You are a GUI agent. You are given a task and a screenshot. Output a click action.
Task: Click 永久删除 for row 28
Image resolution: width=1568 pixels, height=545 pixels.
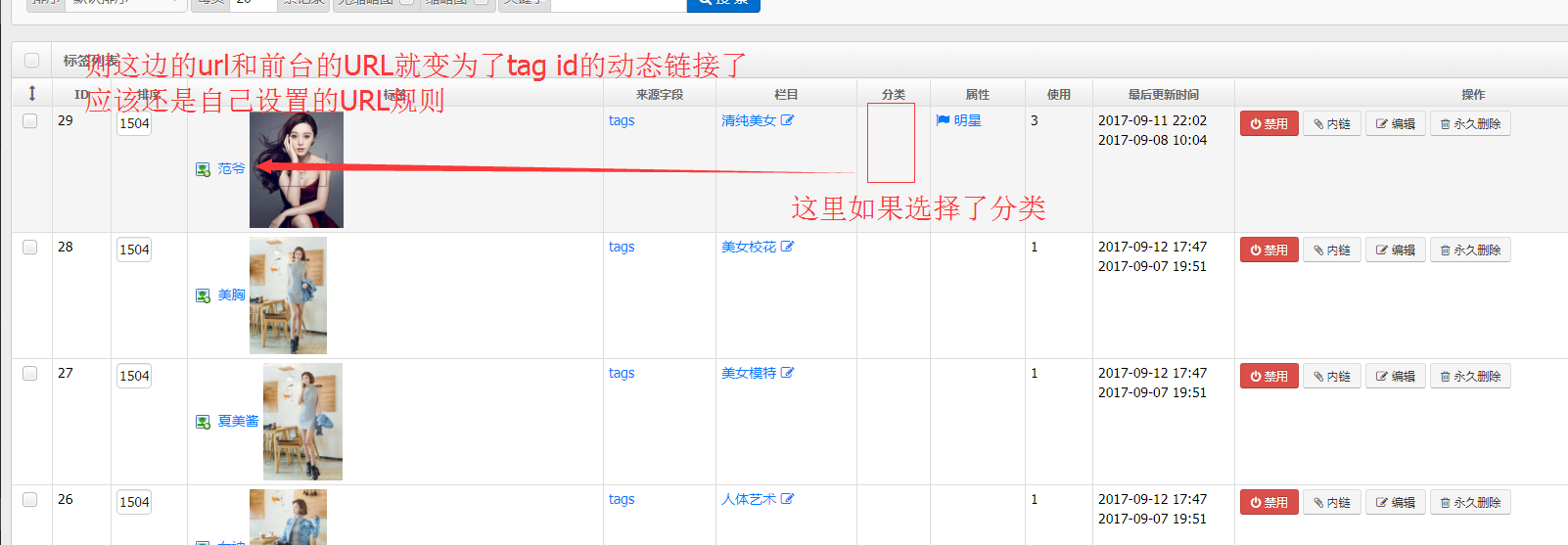(x=1470, y=250)
